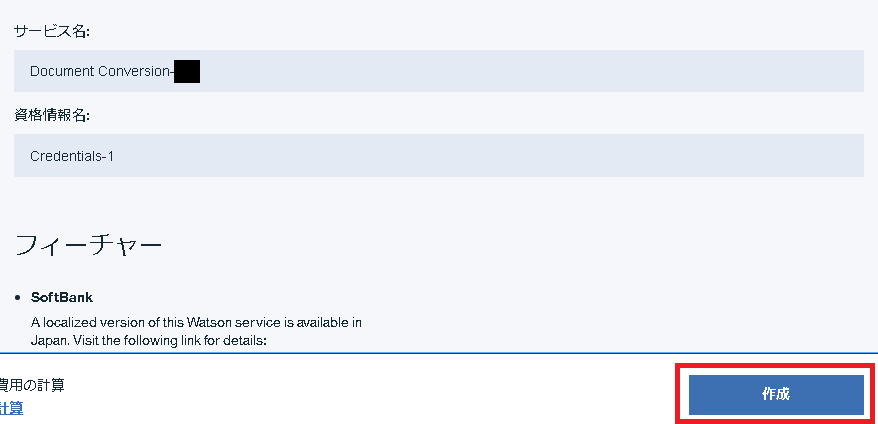The image size is (878, 424).
Task: Click the localized Watson service description line
Action: pos(196,323)
